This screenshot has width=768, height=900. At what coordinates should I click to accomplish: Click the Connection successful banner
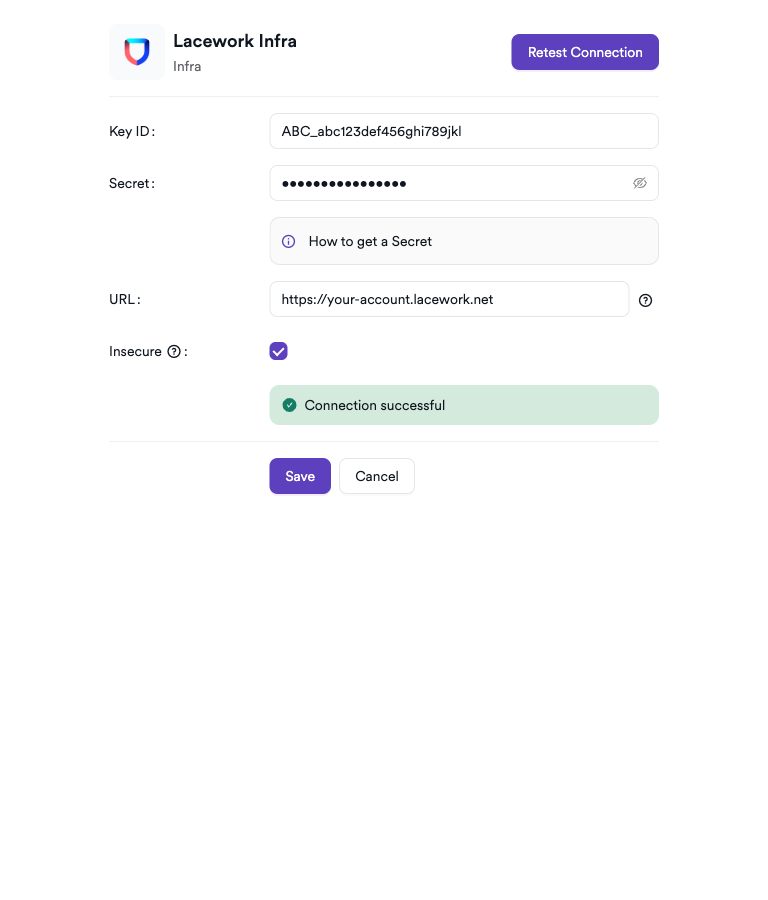coord(464,404)
